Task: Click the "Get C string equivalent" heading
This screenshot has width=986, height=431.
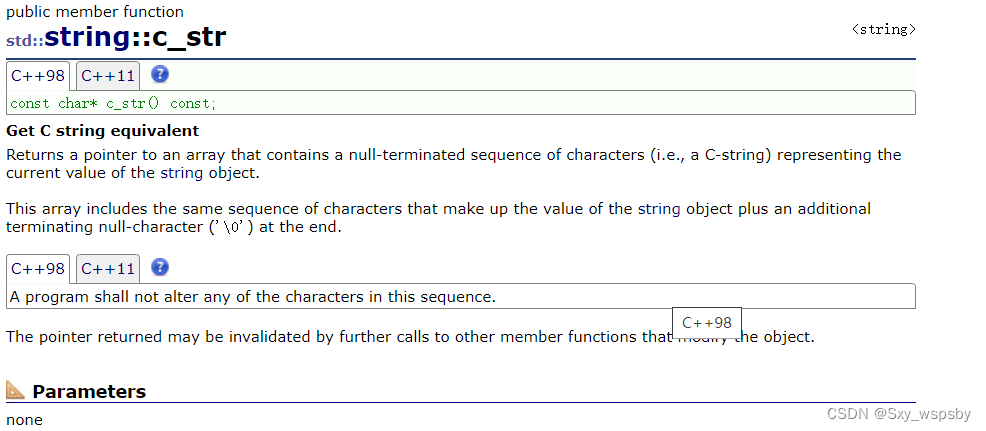Action: [102, 131]
